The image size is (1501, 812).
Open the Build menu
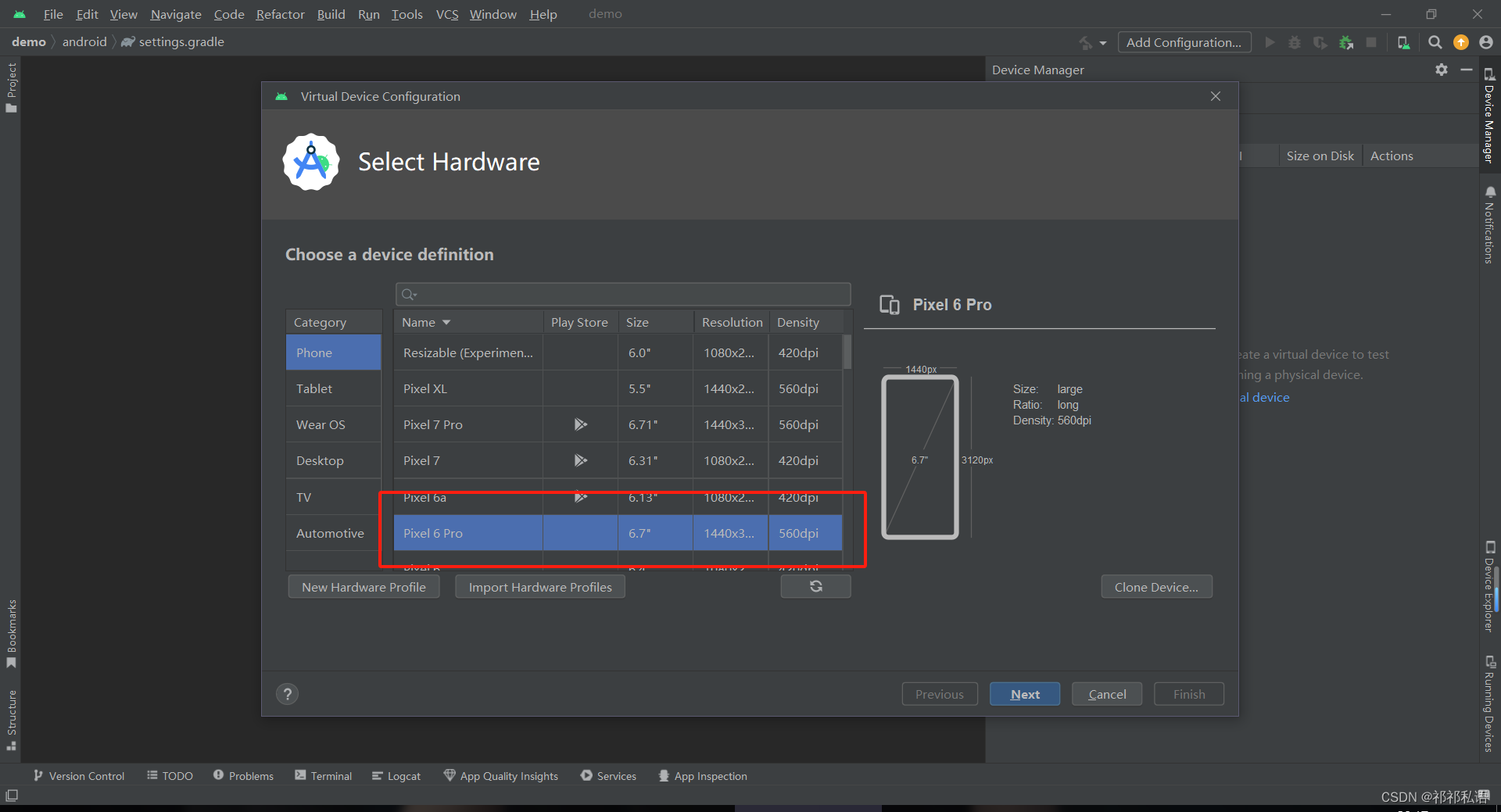[x=331, y=14]
